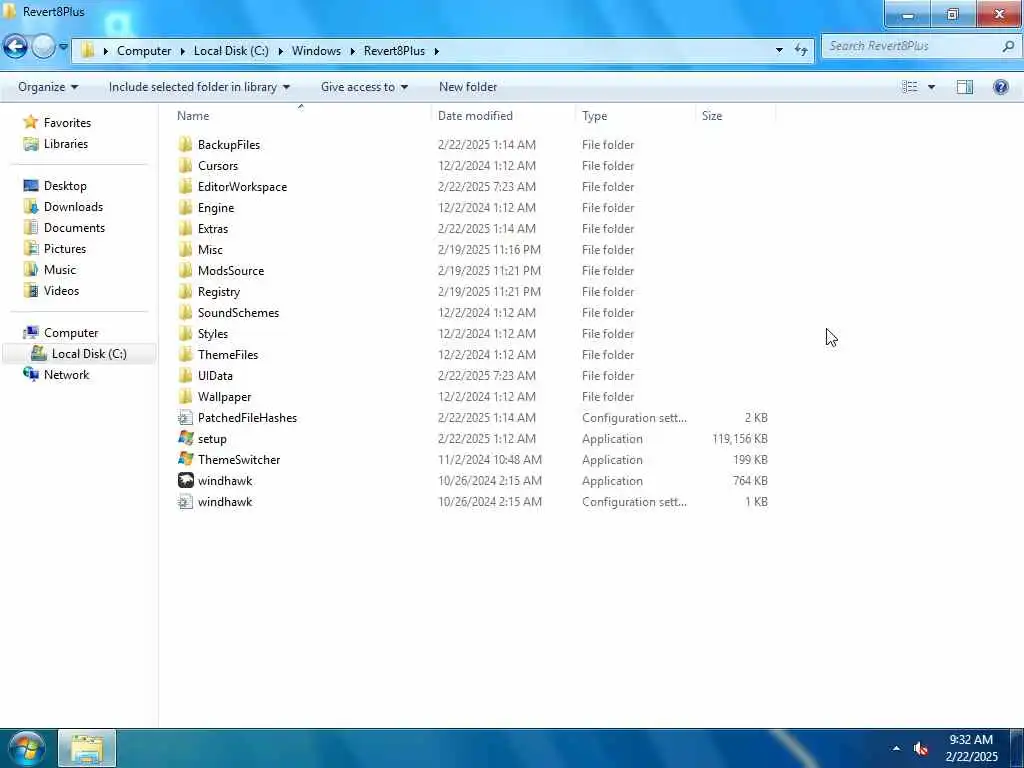
Task: Click the Explorer taskbar button
Action: pos(87,748)
